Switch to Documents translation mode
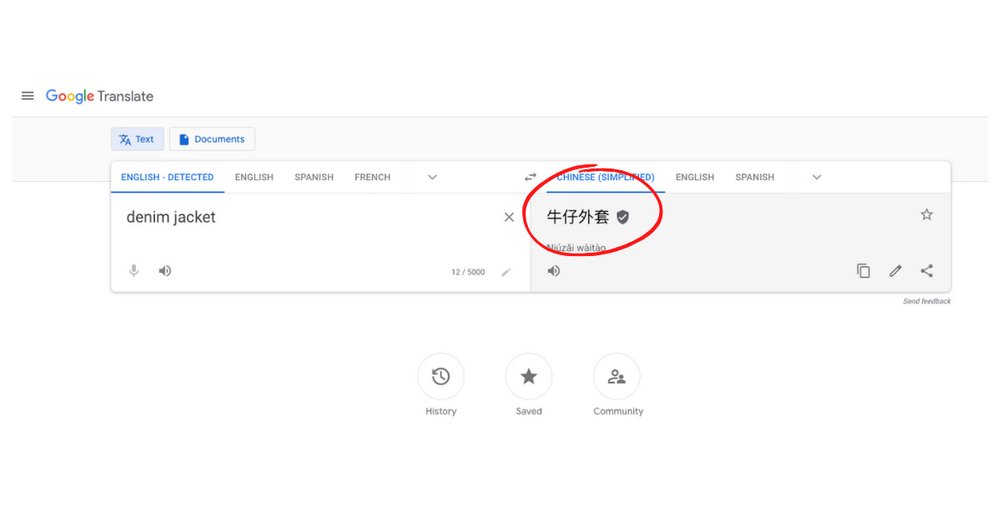1000x528 pixels. [x=212, y=139]
